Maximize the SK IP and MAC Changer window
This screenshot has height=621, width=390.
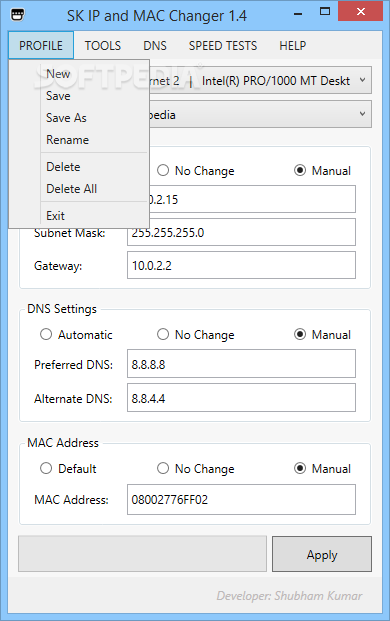click(x=325, y=12)
